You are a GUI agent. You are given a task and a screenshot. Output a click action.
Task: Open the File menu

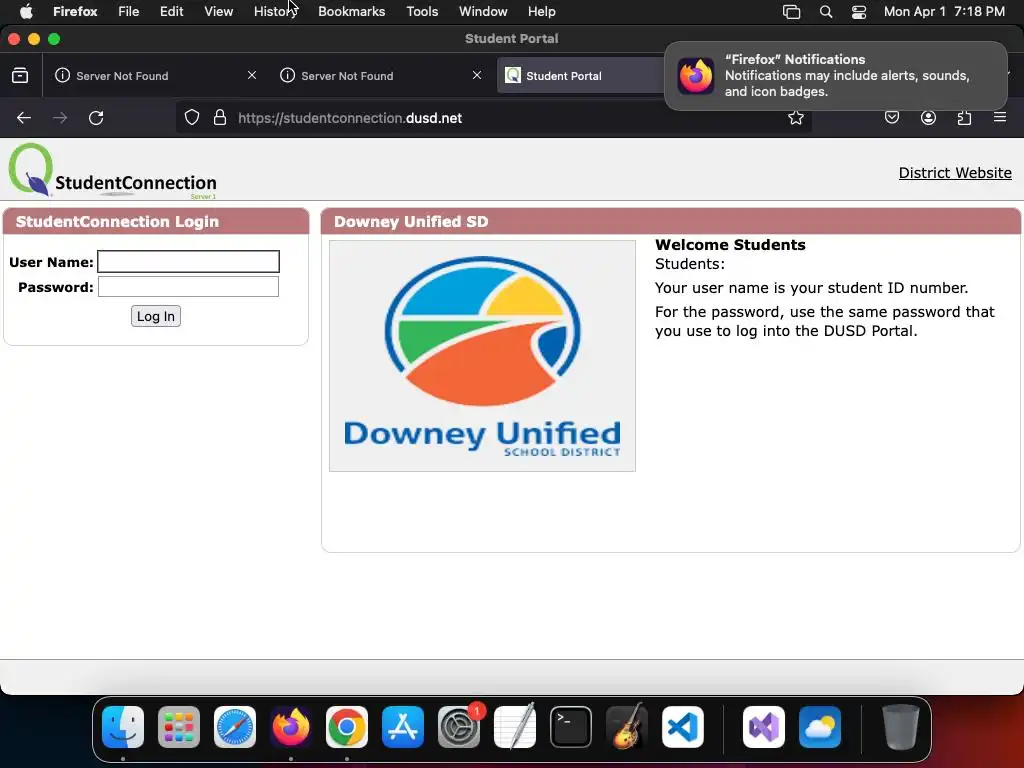click(x=129, y=11)
